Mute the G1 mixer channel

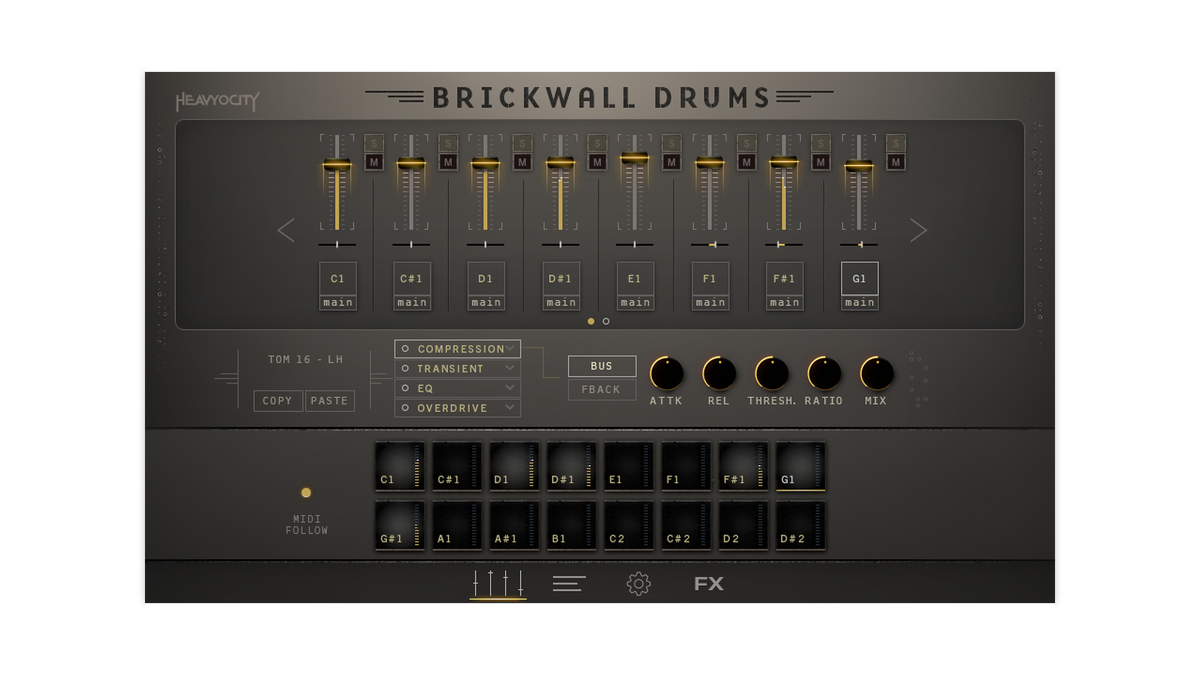coord(896,162)
